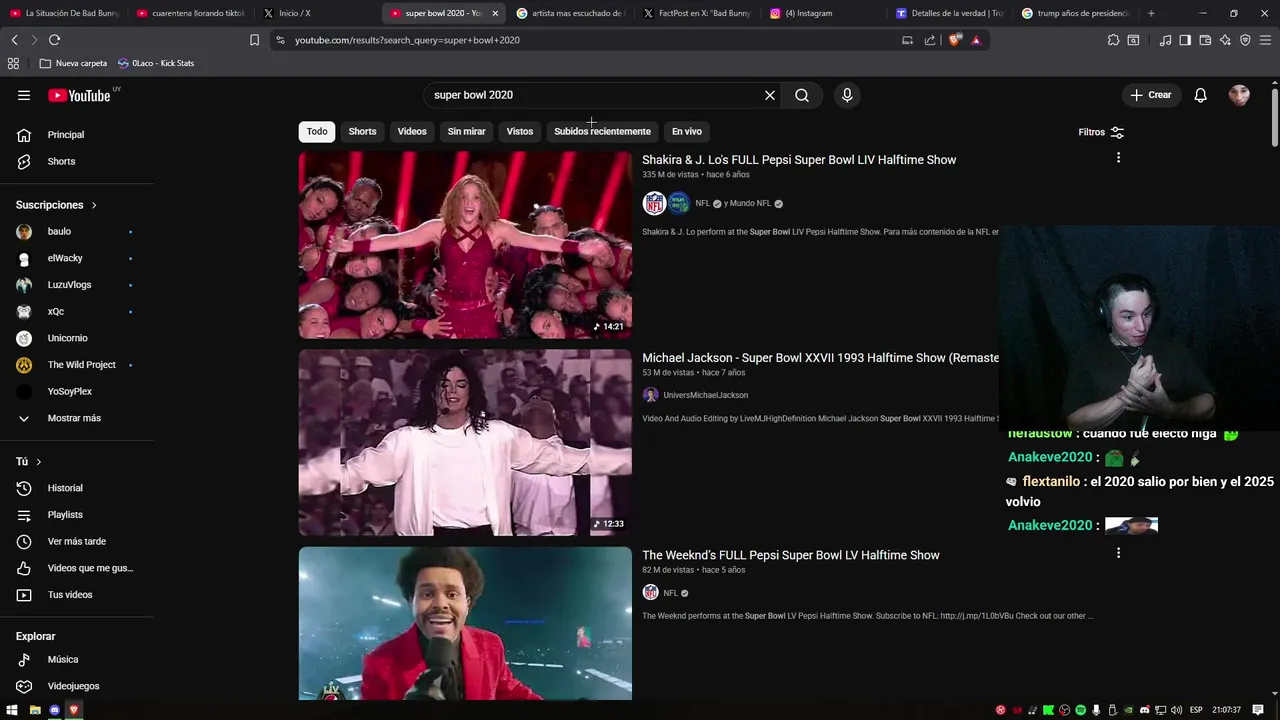
Task: Open Spotify icon in system tray
Action: pos(1080,710)
